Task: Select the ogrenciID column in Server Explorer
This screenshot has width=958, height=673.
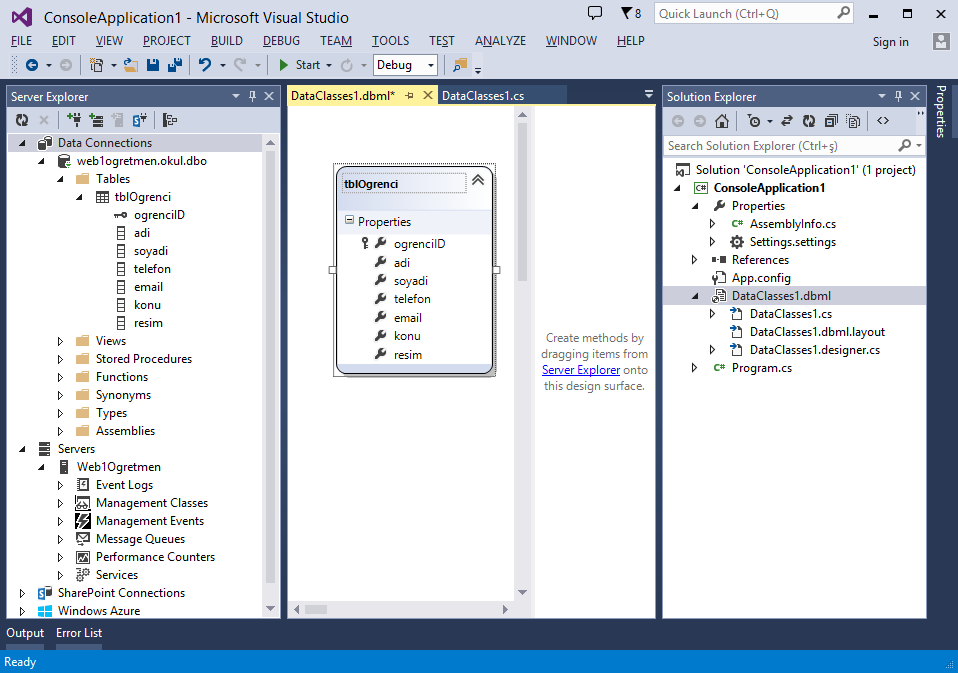Action: (159, 215)
